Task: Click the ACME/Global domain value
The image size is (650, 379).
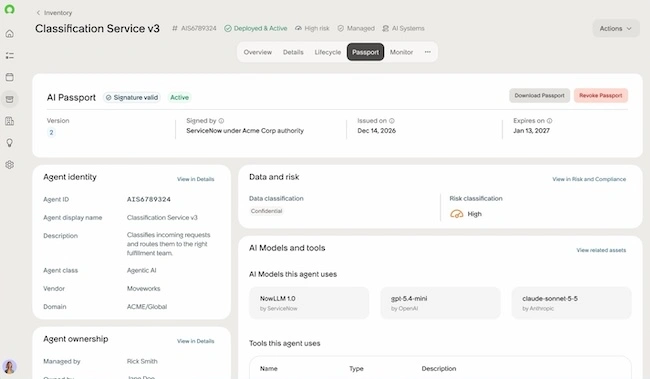Action: click(x=147, y=307)
